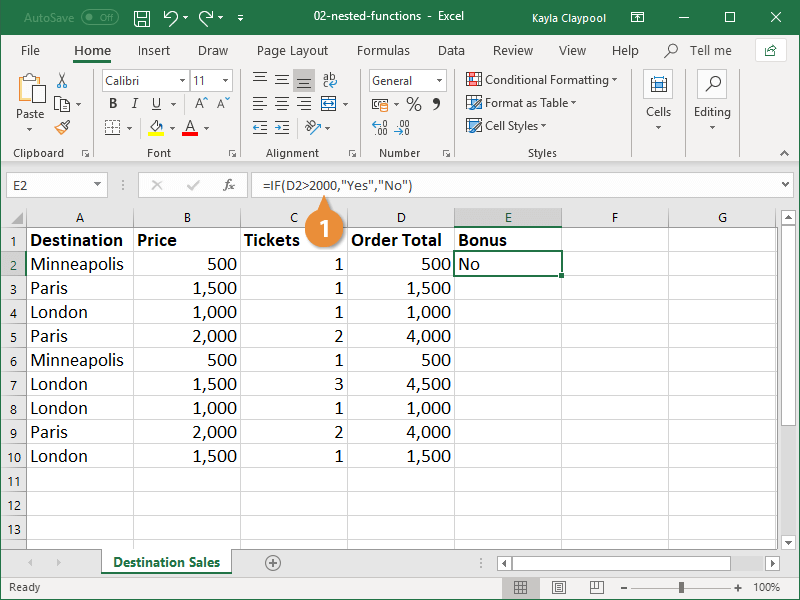Open the Fill Color dropdown arrow

click(170, 127)
